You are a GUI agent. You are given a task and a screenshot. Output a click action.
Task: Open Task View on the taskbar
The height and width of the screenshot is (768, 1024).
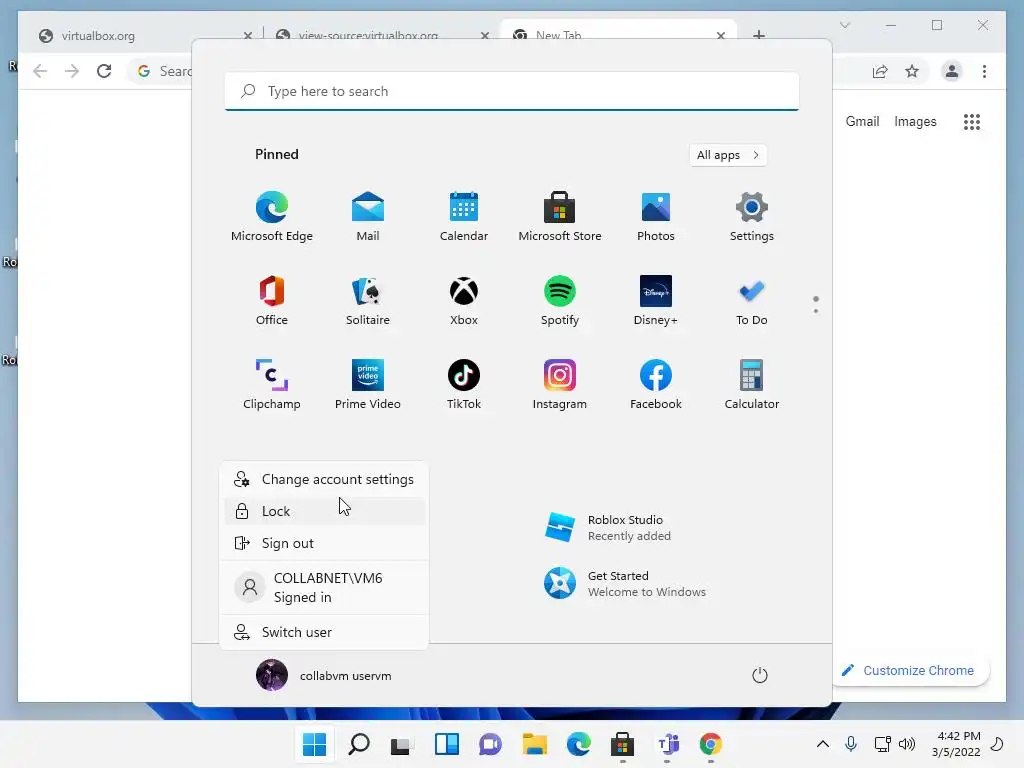click(401, 744)
